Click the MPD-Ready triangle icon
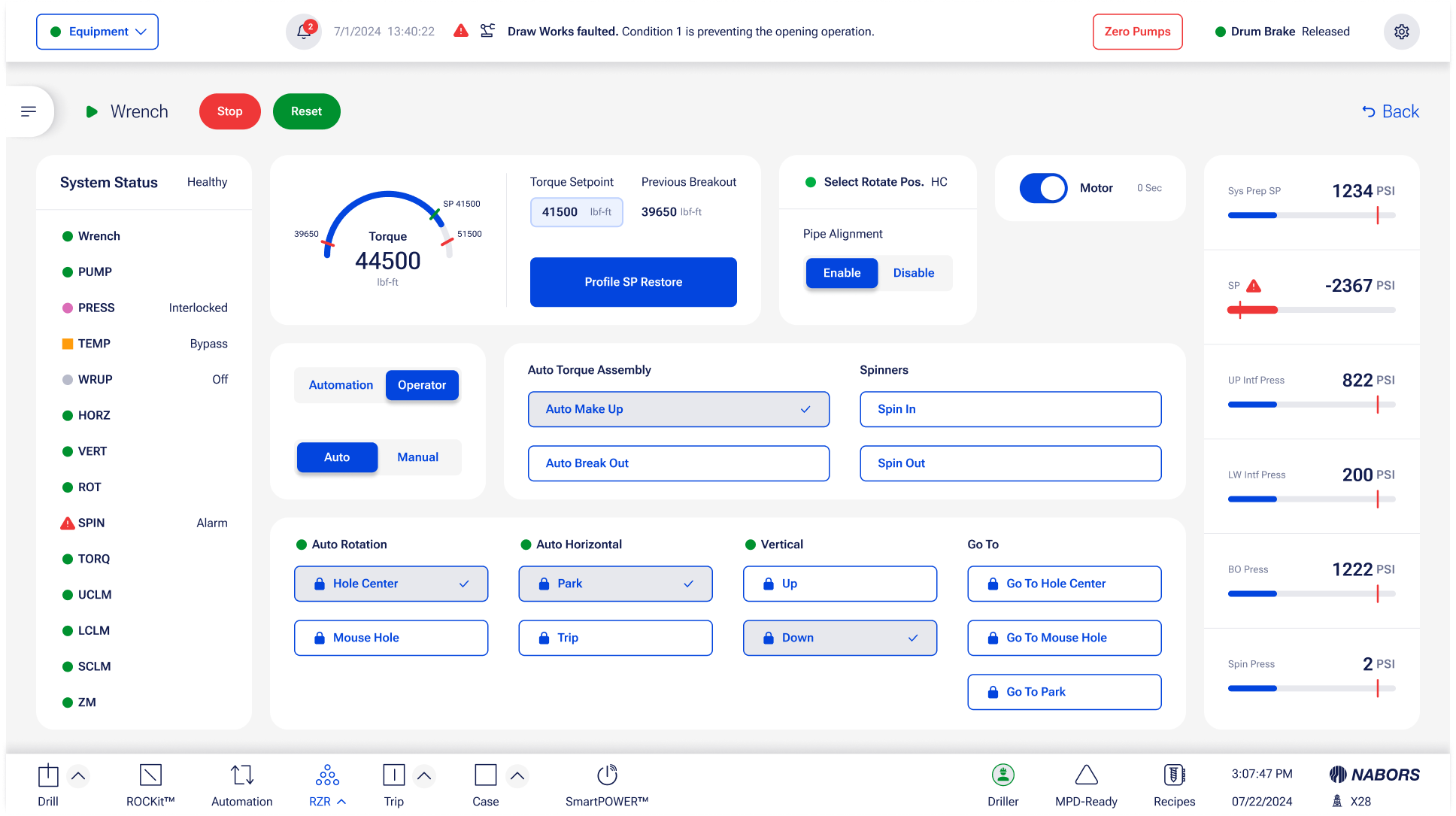Screen dimensions: 1456x816 [x=1087, y=775]
